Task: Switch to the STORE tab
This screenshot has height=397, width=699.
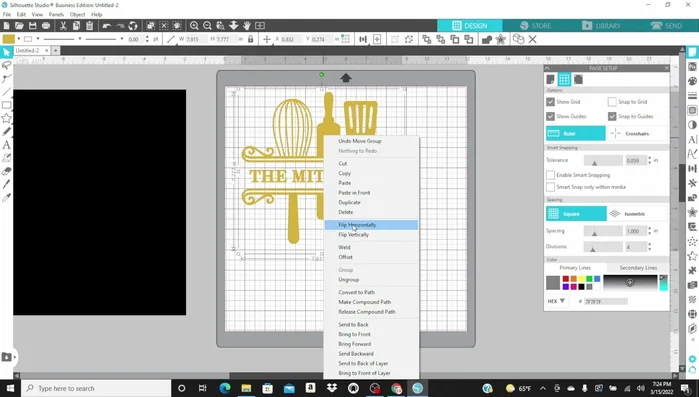Action: (x=535, y=25)
